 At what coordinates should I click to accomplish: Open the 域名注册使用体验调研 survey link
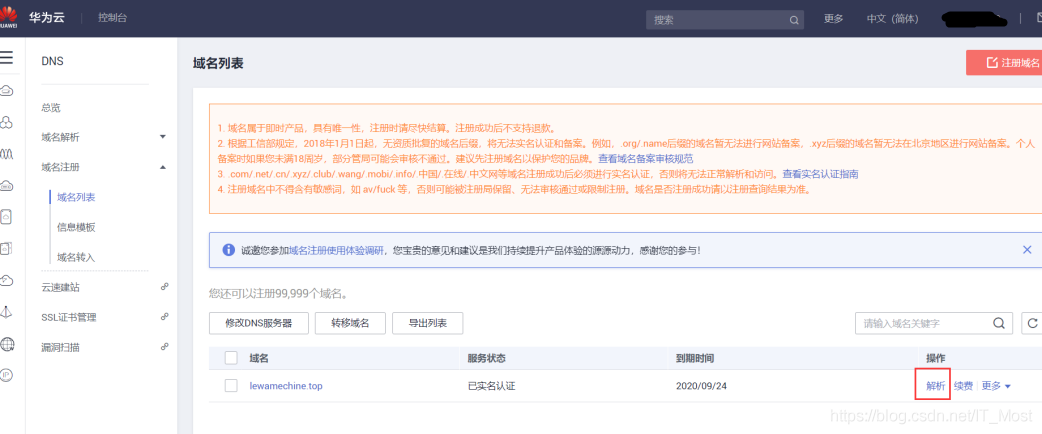336,251
